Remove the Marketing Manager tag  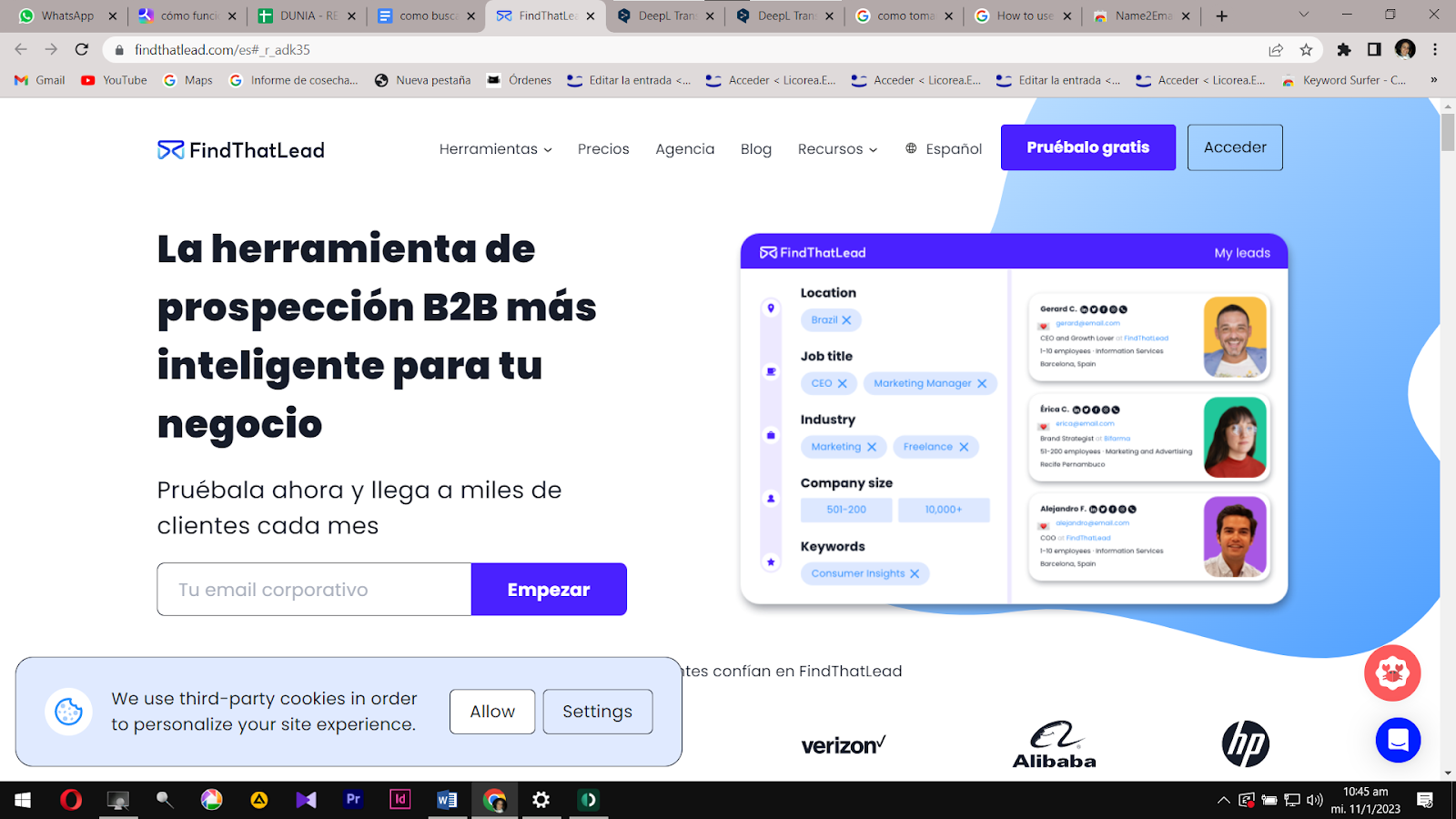(x=982, y=383)
